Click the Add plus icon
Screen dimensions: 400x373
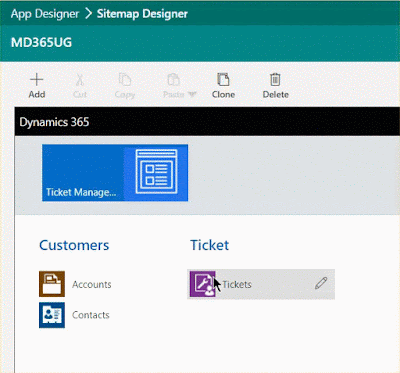click(37, 80)
